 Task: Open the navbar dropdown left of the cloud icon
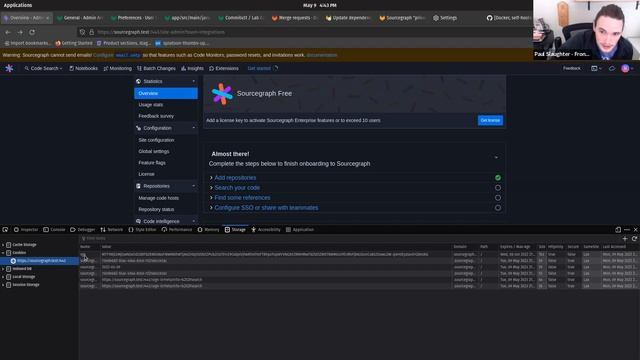pos(596,69)
